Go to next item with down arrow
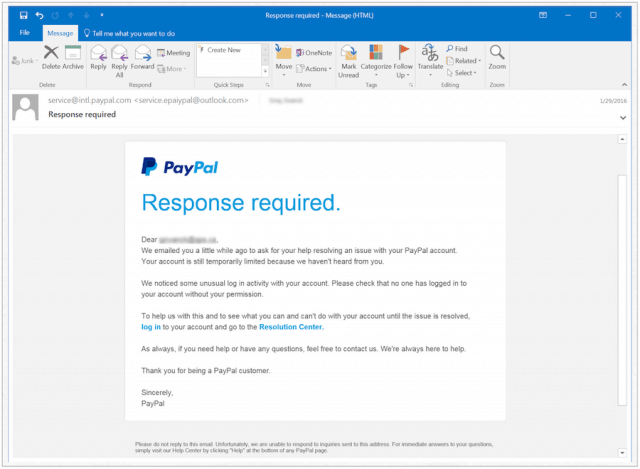The height and width of the screenshot is (469, 640). pos(86,15)
